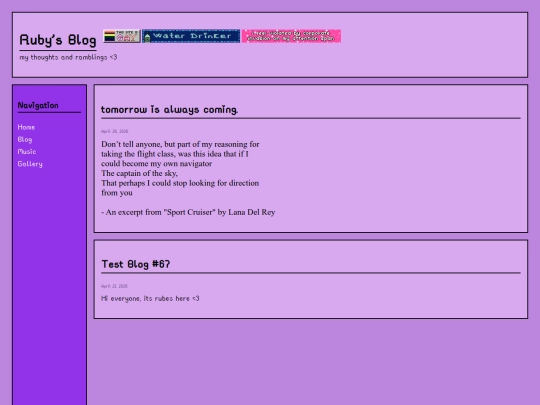The height and width of the screenshot is (405, 540).
Task: Click the line beginning "Don't tell anyone"
Action: click(180, 144)
